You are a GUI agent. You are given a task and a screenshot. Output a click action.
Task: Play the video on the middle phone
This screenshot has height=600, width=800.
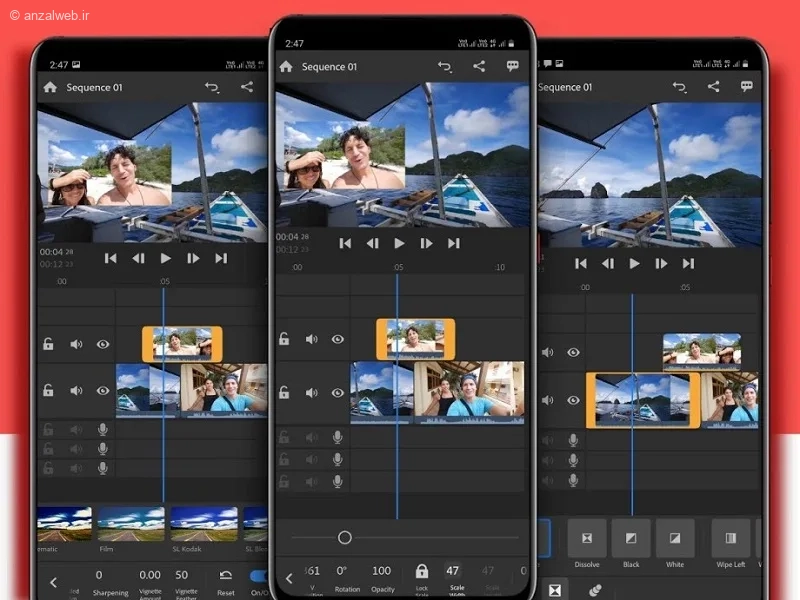(x=399, y=243)
